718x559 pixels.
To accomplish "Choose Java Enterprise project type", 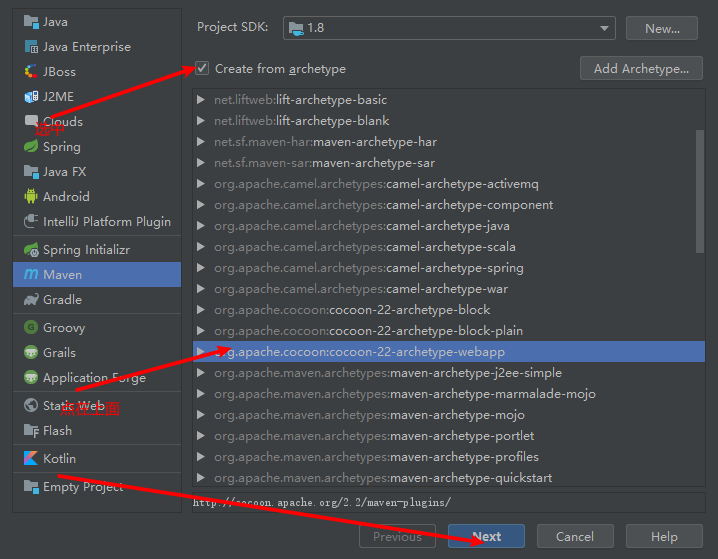I will [87, 47].
